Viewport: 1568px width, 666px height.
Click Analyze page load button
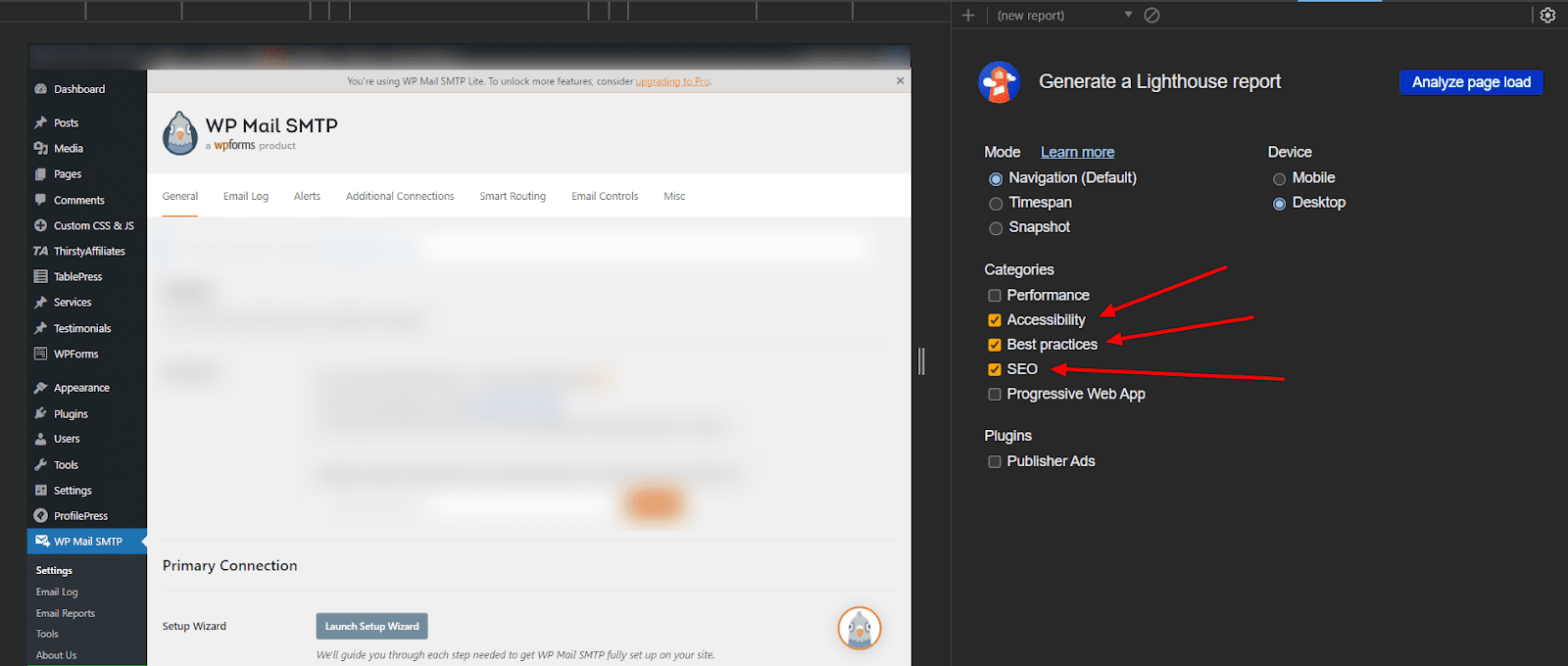click(x=1471, y=82)
